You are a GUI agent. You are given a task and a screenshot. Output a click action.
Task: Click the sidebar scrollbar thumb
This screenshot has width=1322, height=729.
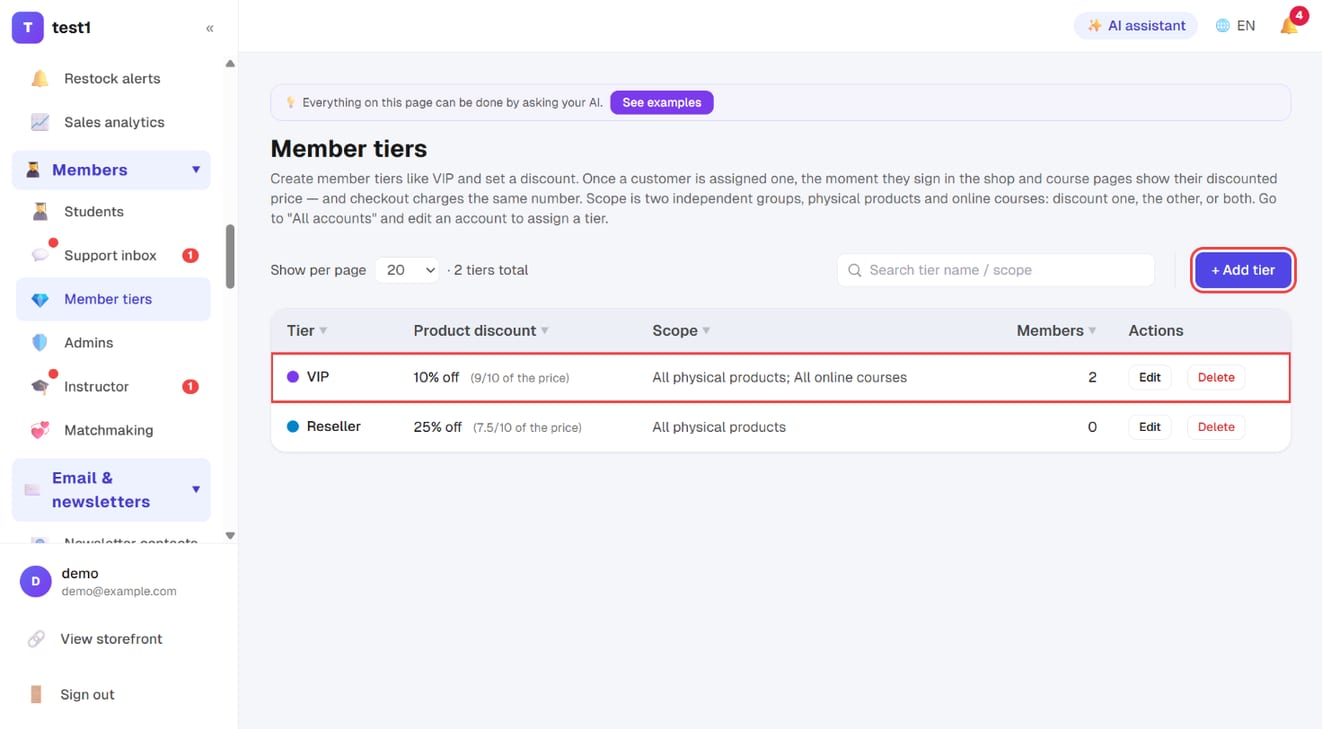[x=230, y=256]
